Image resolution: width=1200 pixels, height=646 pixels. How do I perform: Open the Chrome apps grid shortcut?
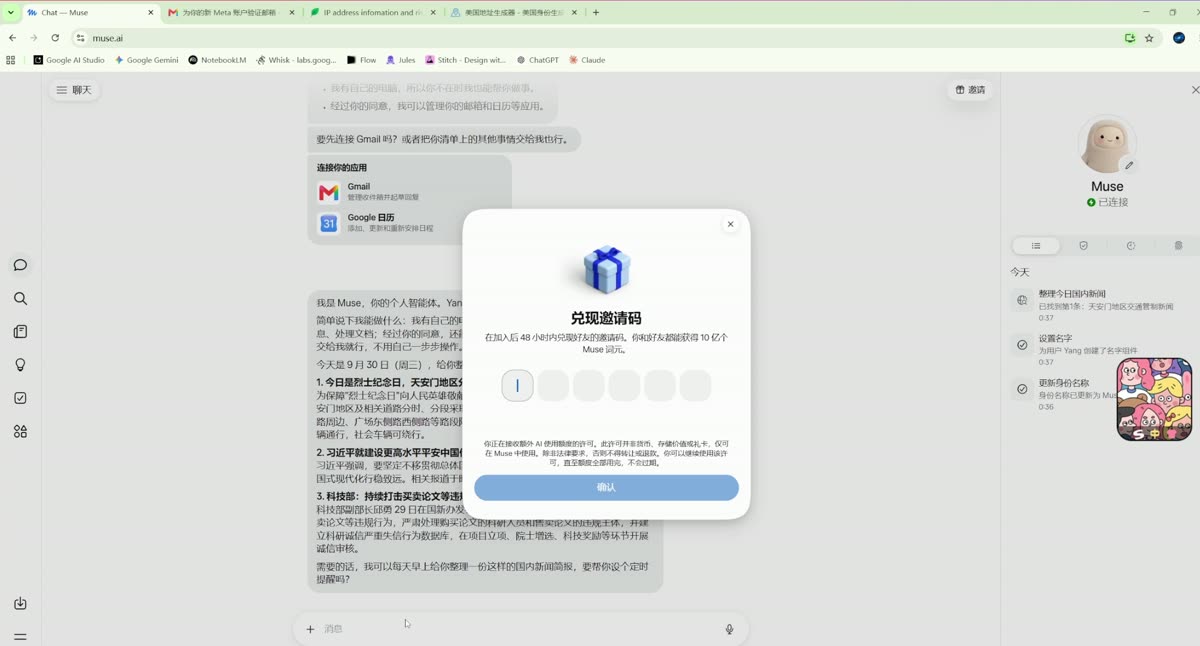(11, 60)
